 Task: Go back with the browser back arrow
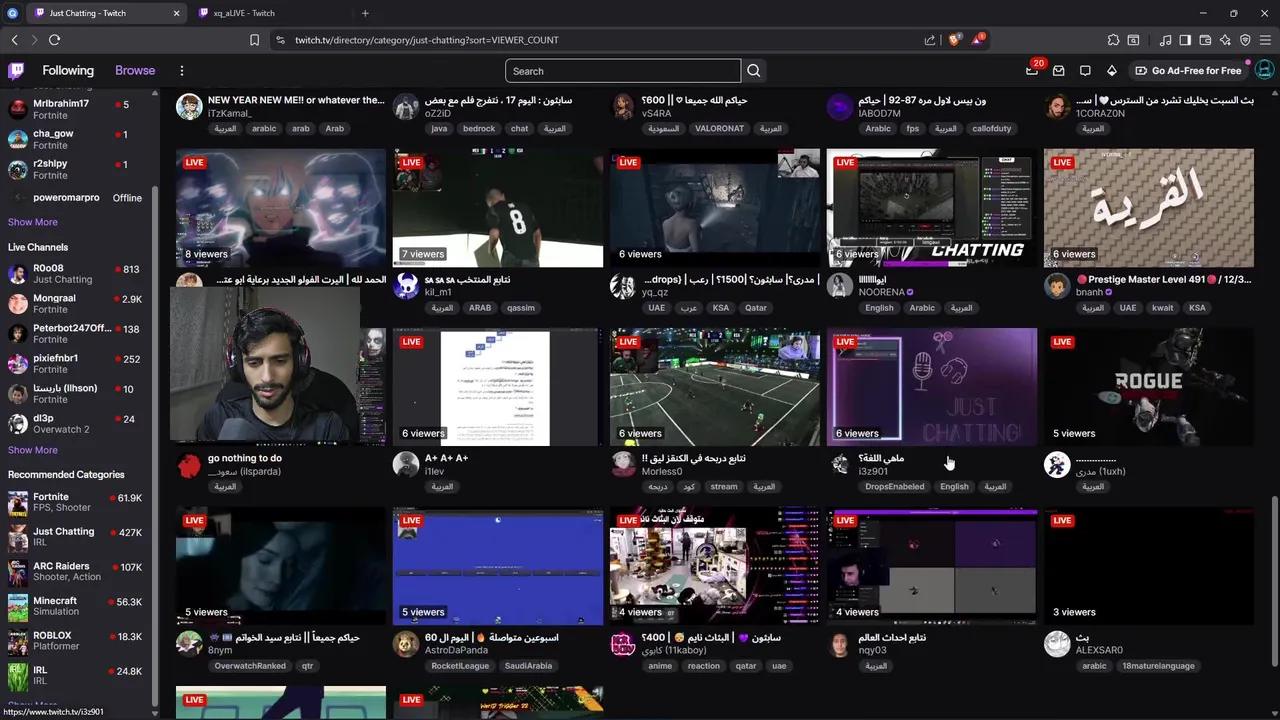(x=14, y=40)
